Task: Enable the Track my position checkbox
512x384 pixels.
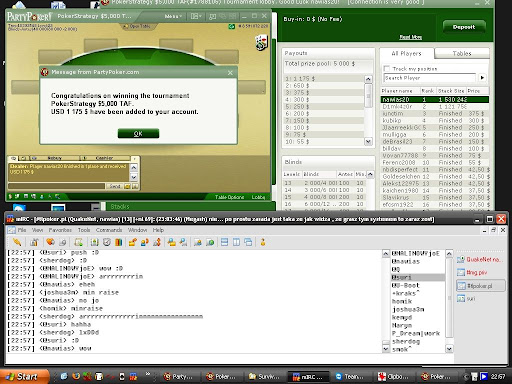Action: [x=387, y=69]
